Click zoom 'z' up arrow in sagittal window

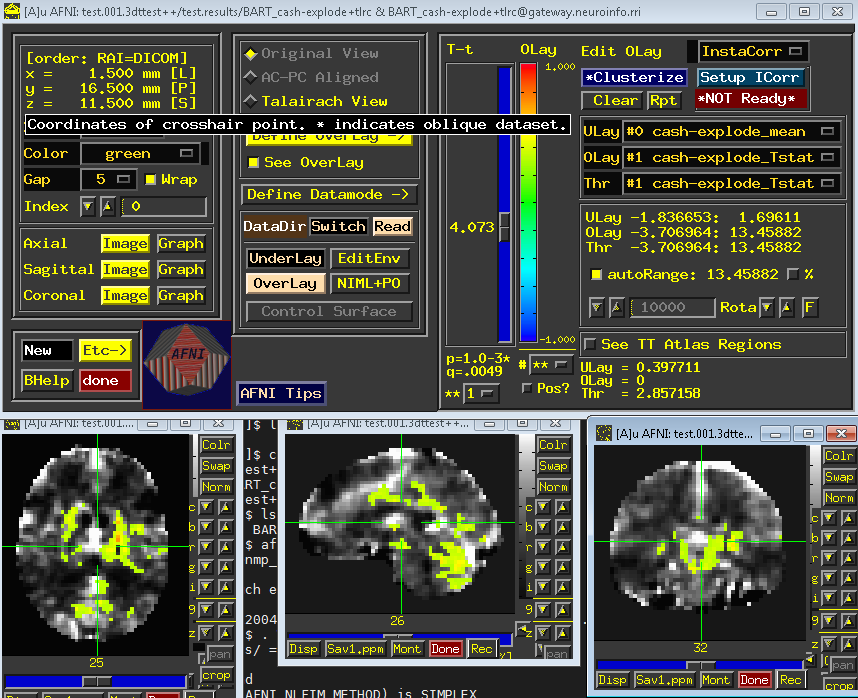pyautogui.click(x=562, y=632)
